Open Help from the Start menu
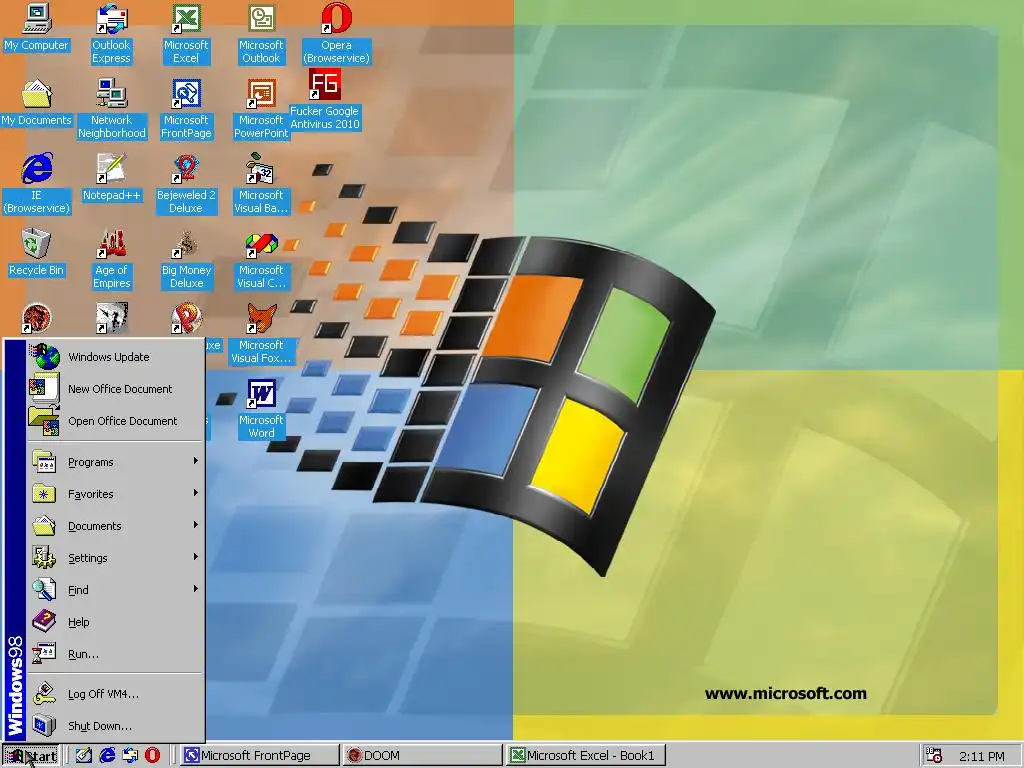The width and height of the screenshot is (1024, 768). [x=116, y=622]
